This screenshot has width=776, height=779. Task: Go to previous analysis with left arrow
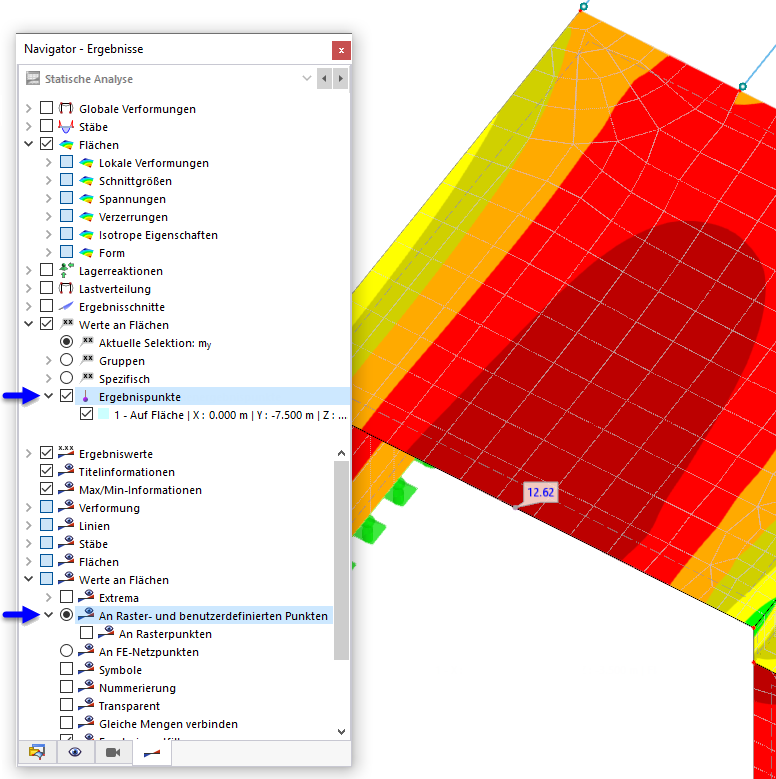click(324, 78)
